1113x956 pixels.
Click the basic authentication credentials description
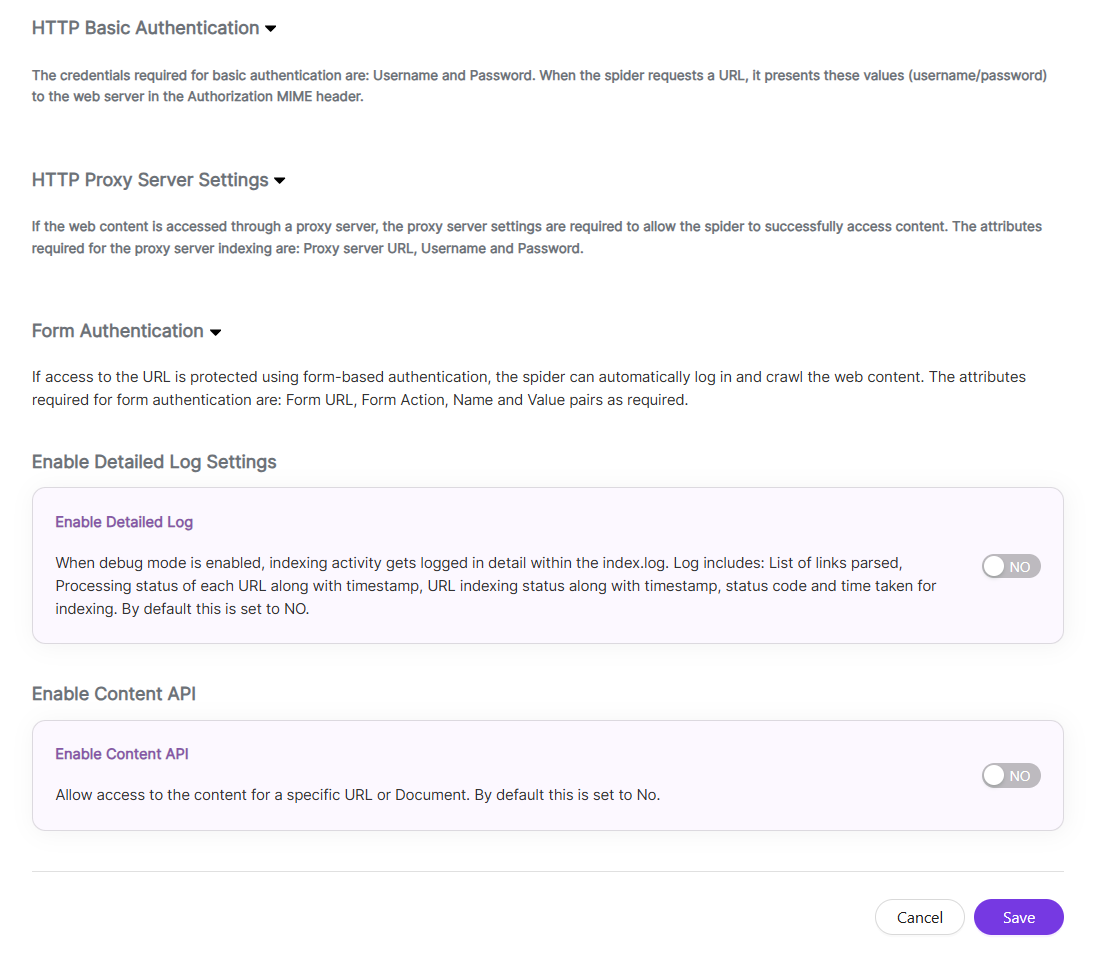coord(539,86)
